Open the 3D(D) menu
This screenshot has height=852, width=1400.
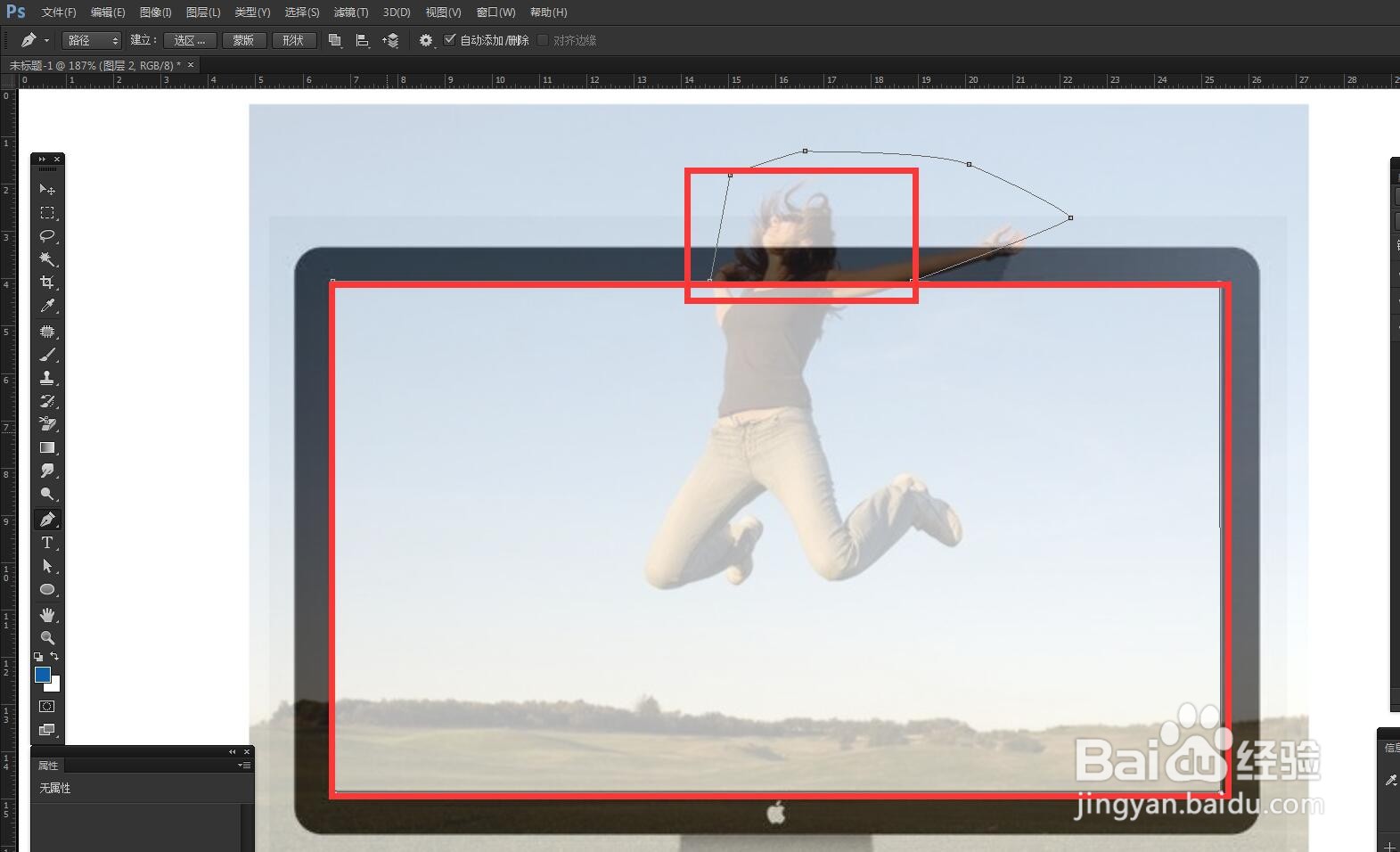397,12
